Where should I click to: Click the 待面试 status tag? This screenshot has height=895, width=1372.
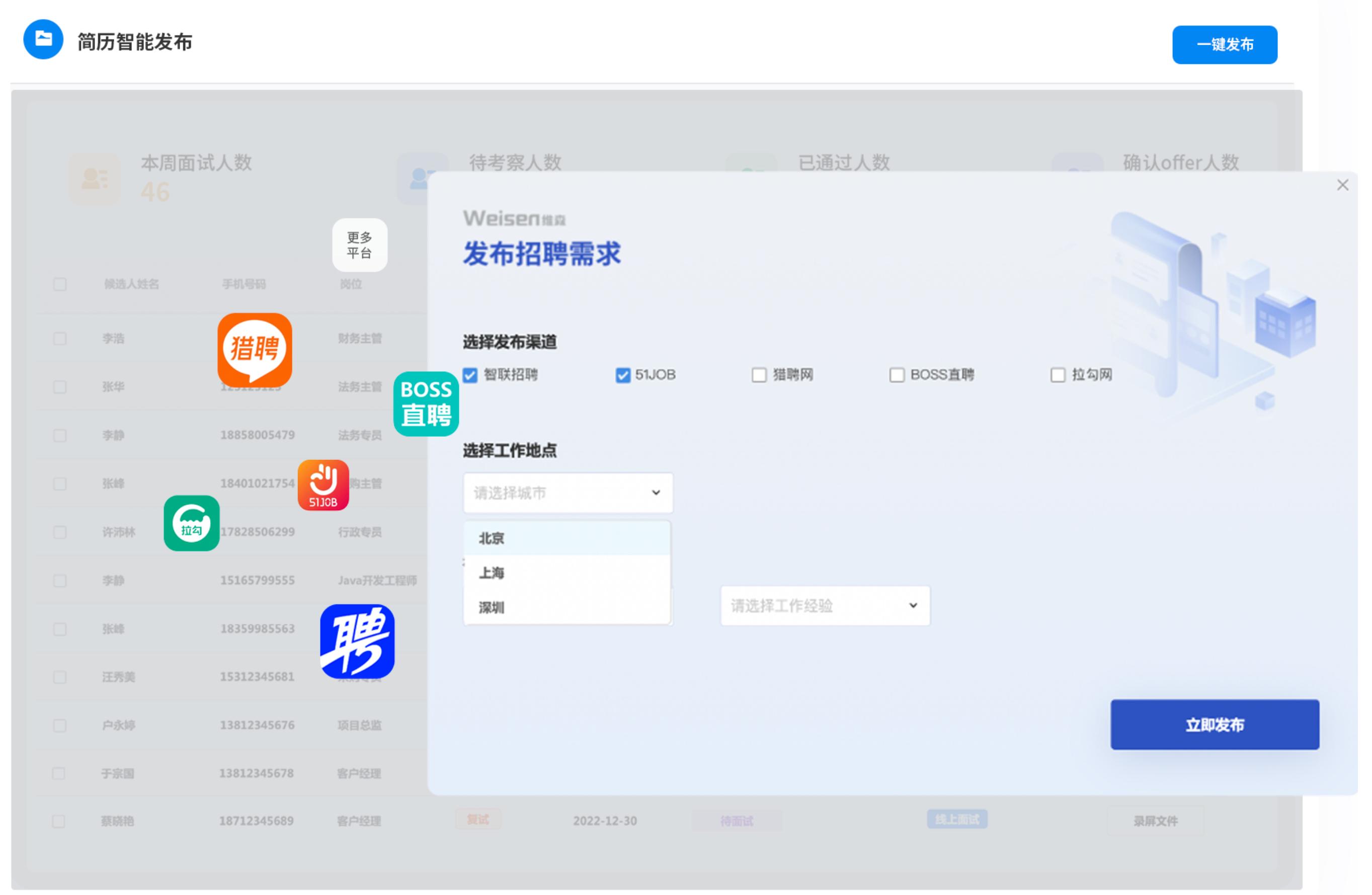coord(737,821)
